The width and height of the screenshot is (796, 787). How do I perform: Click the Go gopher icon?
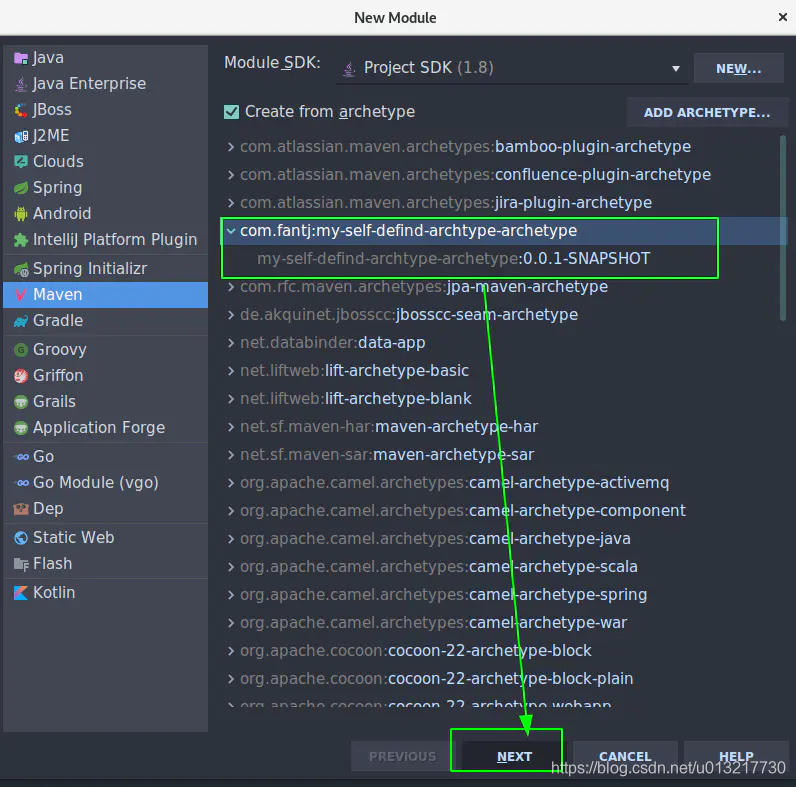tap(22, 457)
